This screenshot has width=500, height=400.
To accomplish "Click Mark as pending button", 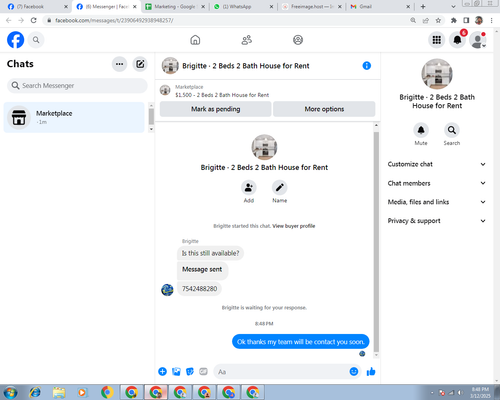I will [x=215, y=109].
